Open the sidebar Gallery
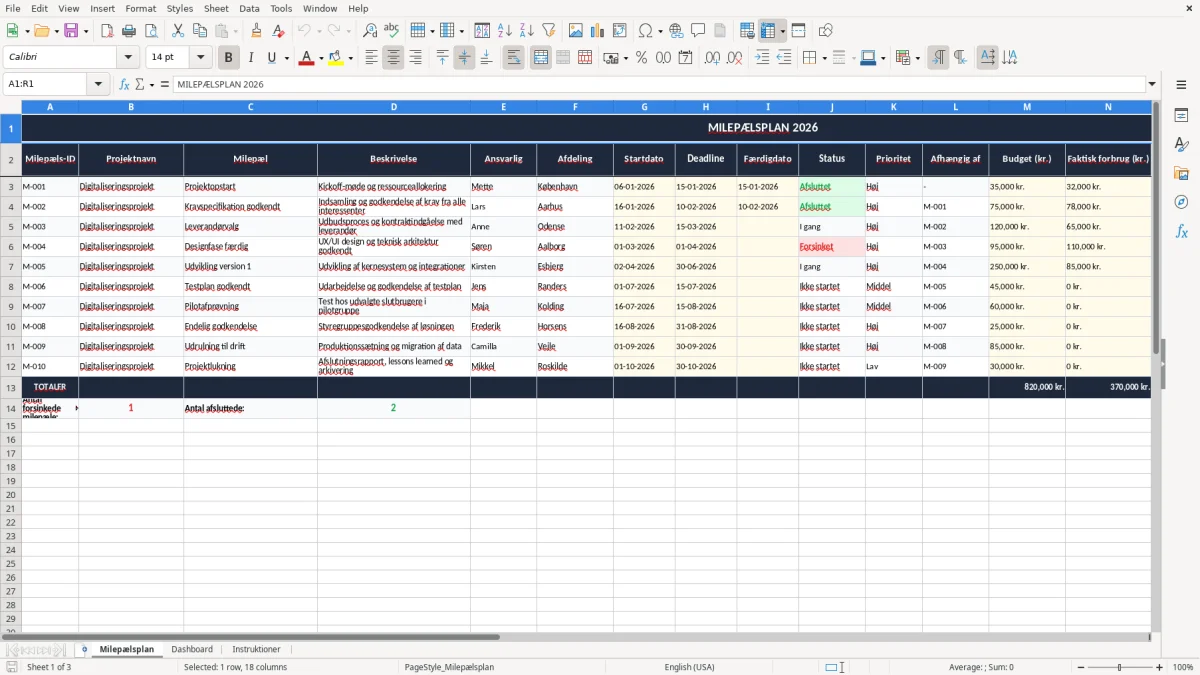The width and height of the screenshot is (1200, 675). pyautogui.click(x=1181, y=174)
